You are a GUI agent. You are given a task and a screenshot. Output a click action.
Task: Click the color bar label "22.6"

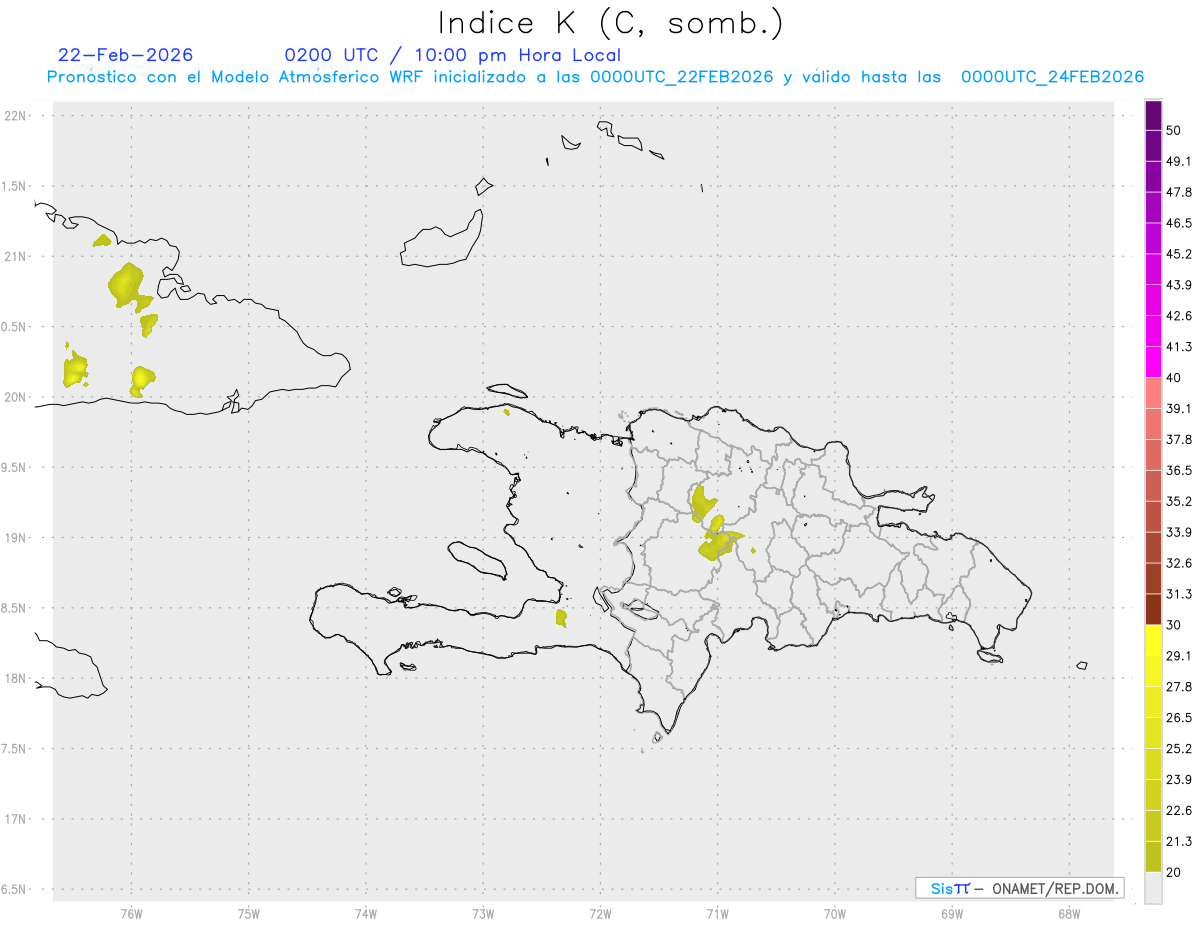point(1180,811)
